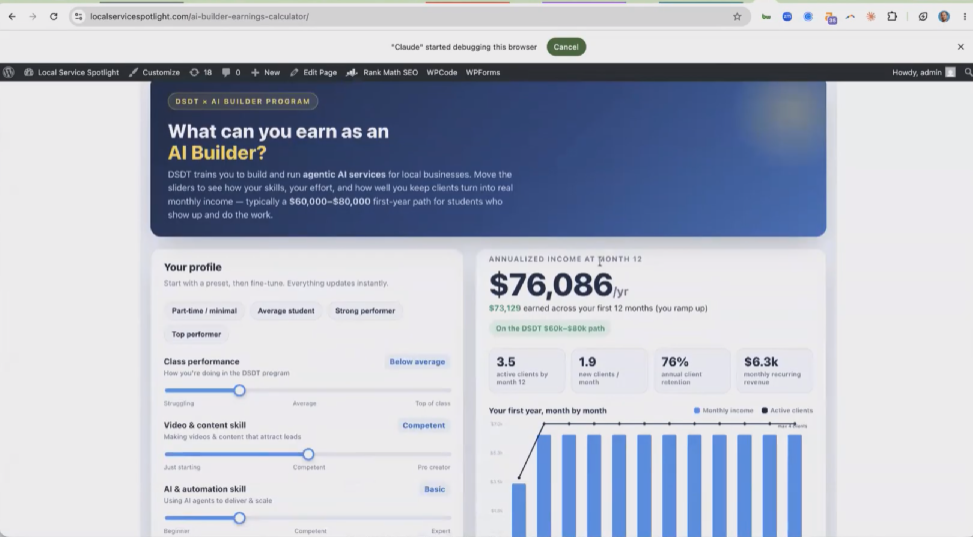The height and width of the screenshot is (537, 973).
Task: Select the Part-time / minimal preset
Action: point(204,310)
